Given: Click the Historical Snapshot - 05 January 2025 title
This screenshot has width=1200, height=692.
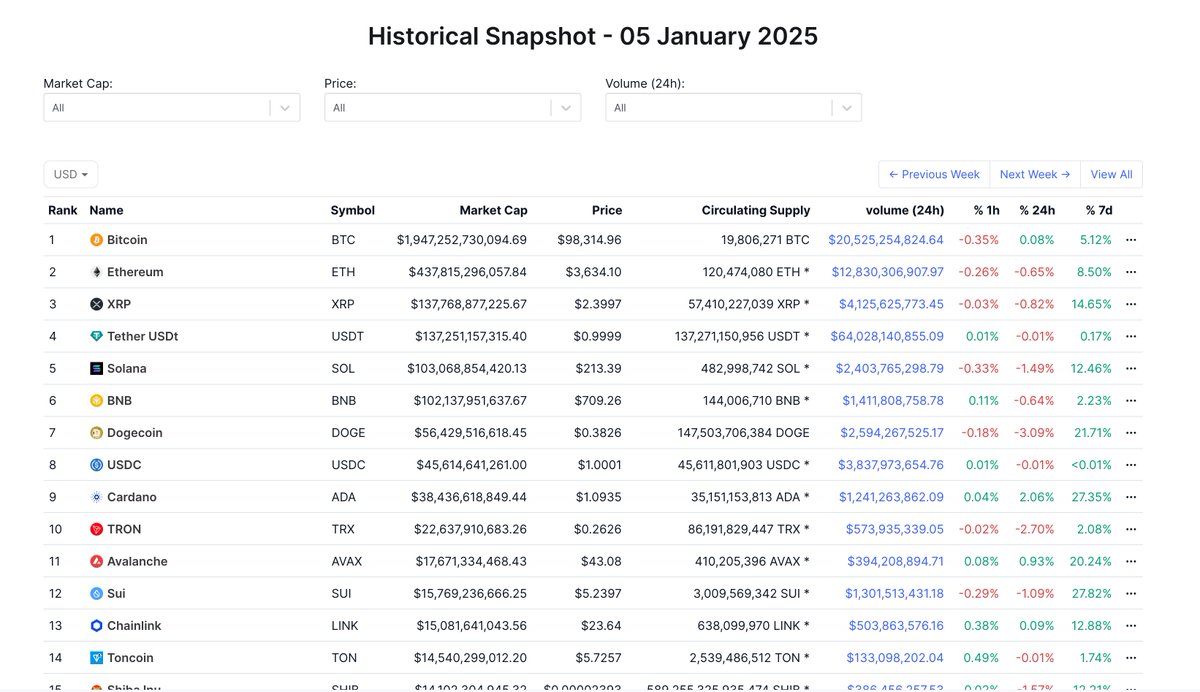Looking at the screenshot, I should 593,36.
